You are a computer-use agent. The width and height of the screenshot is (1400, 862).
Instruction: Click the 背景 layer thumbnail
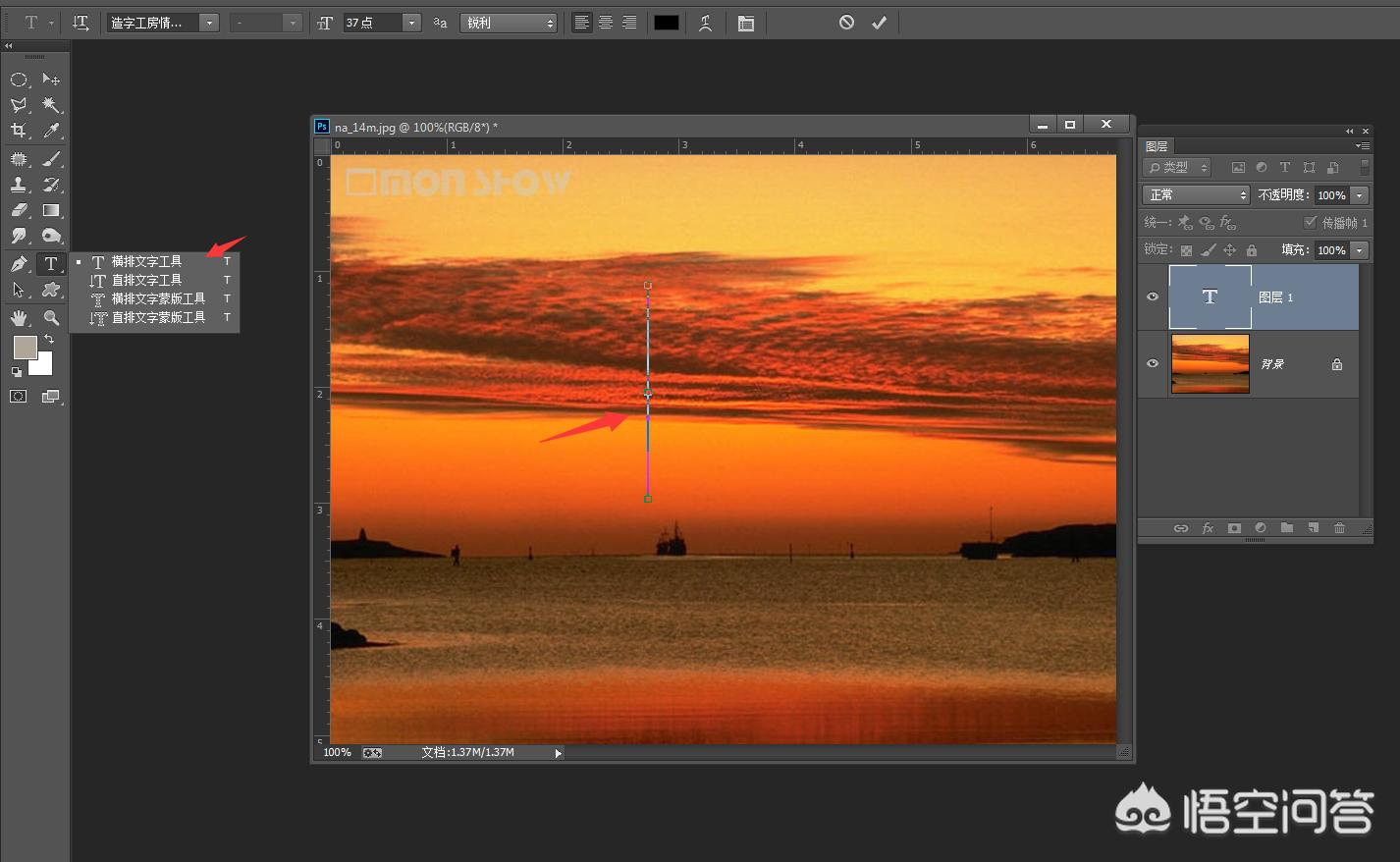1210,363
